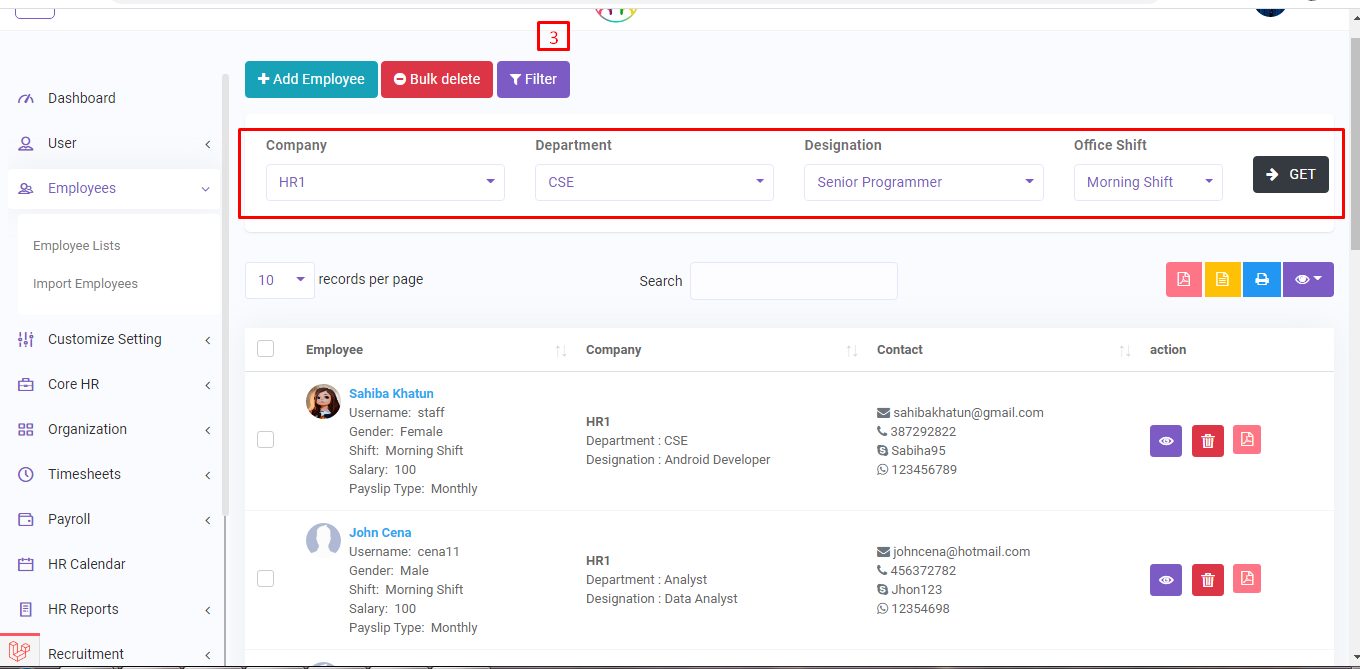
Task: Download John Cena's PDF record icon
Action: [1246, 579]
